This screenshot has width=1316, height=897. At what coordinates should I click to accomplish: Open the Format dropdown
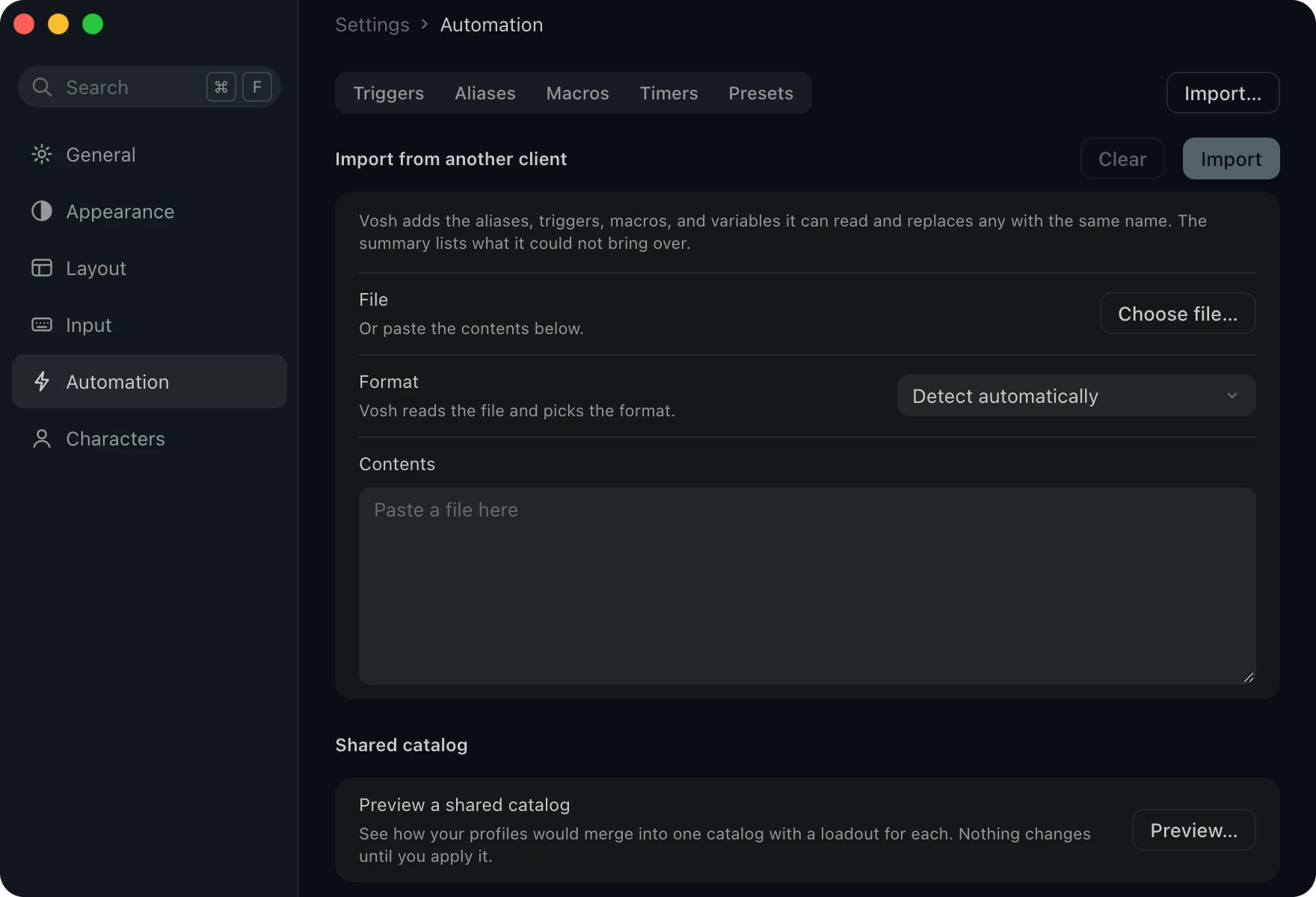pyautogui.click(x=1076, y=395)
